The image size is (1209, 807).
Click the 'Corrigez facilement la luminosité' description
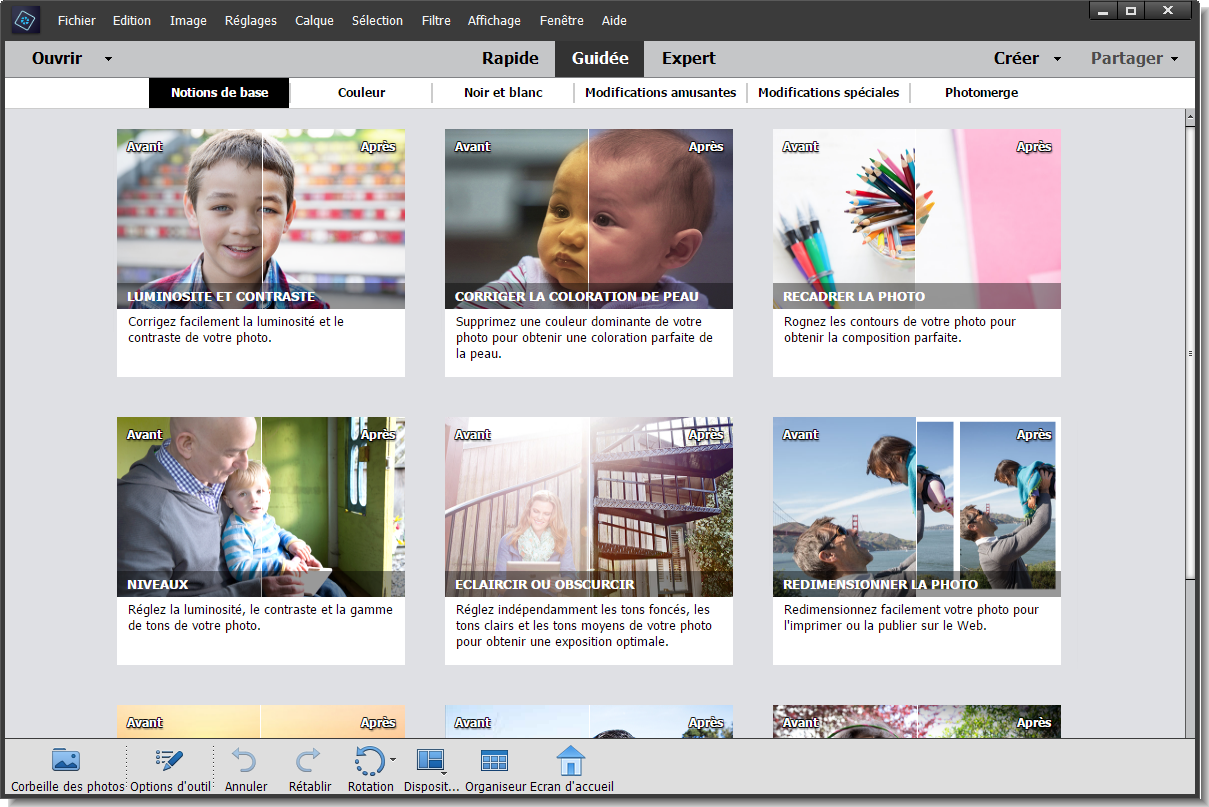[236, 330]
